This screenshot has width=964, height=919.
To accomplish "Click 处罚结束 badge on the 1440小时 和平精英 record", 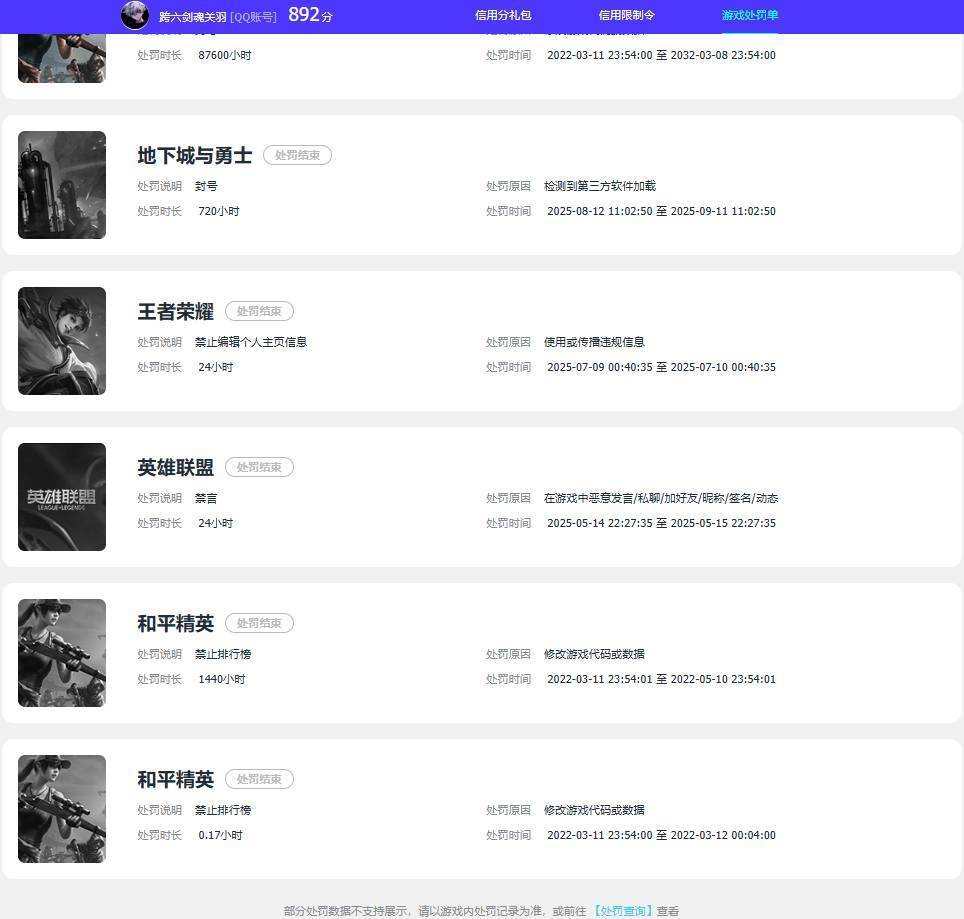I will (x=259, y=623).
